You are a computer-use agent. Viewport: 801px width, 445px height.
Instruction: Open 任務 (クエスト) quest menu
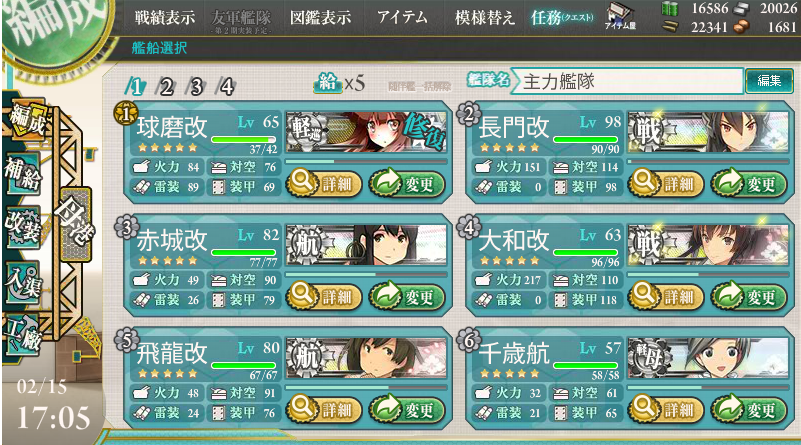coord(562,18)
